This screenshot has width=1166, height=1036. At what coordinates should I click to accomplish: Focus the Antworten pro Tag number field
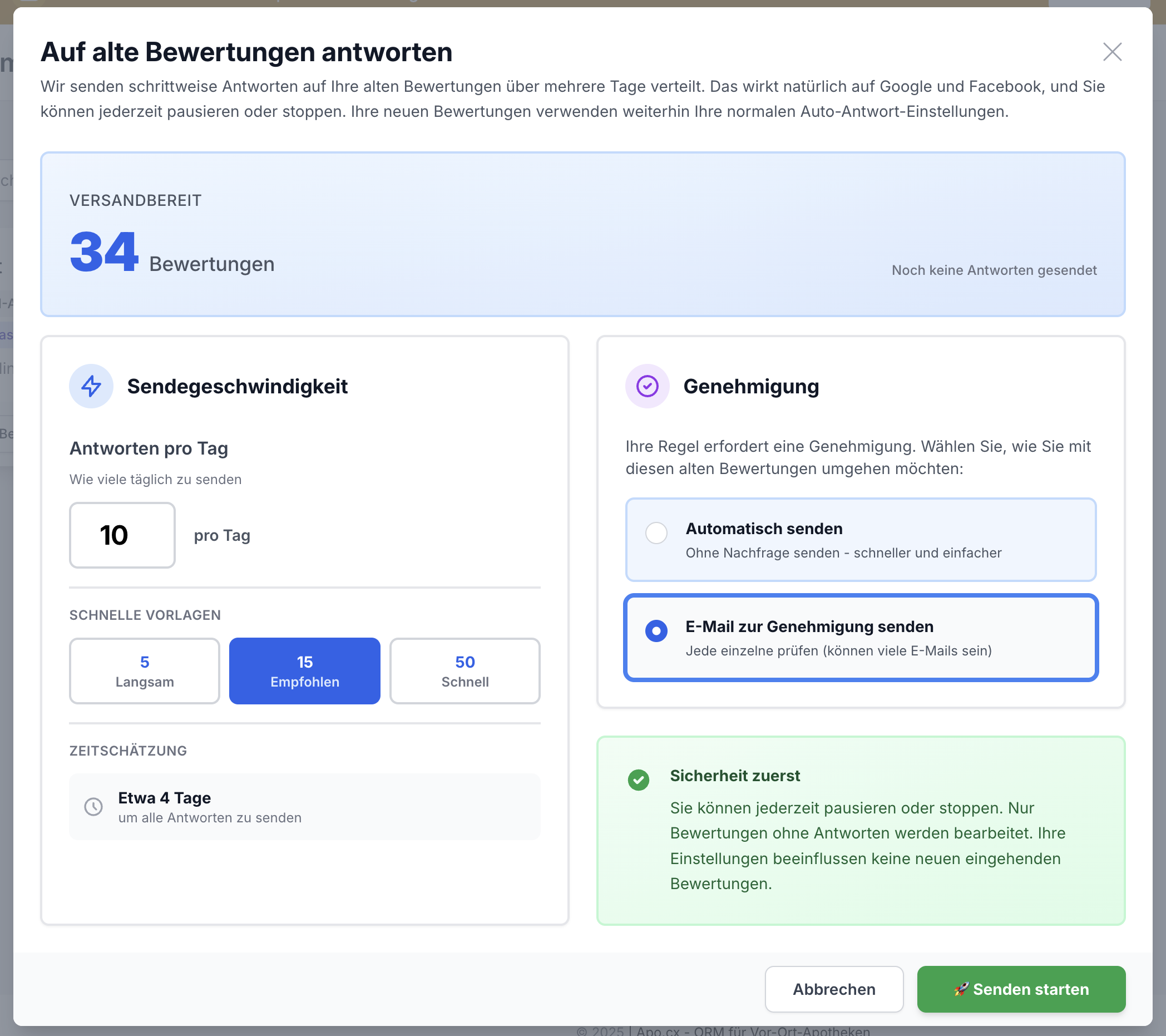(x=122, y=535)
